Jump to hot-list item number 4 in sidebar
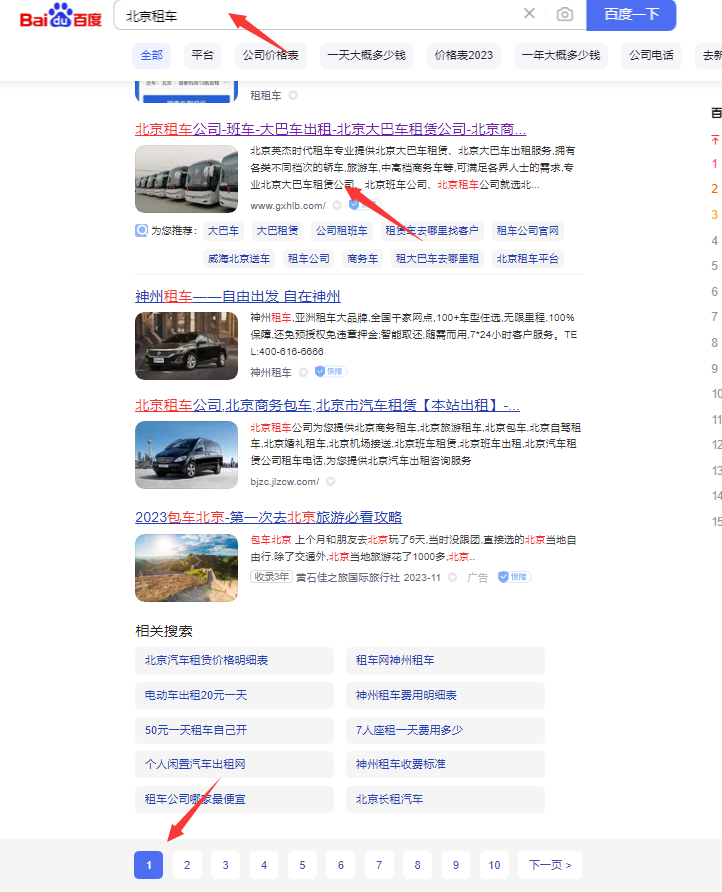The width and height of the screenshot is (722, 892). (x=715, y=241)
